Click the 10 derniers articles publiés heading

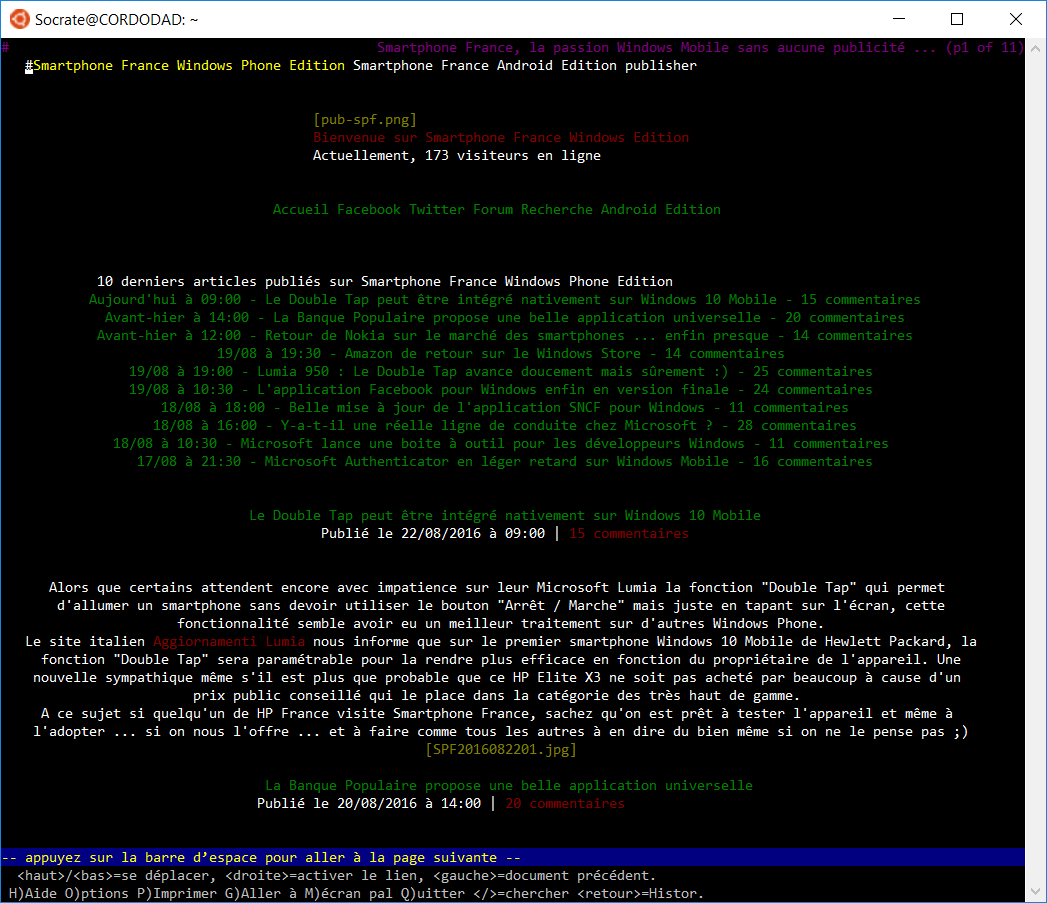[385, 282]
